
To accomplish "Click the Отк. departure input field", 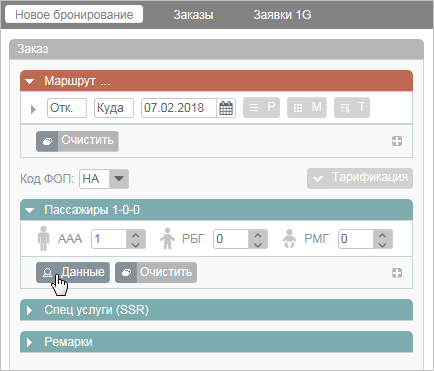I will tap(67, 108).
